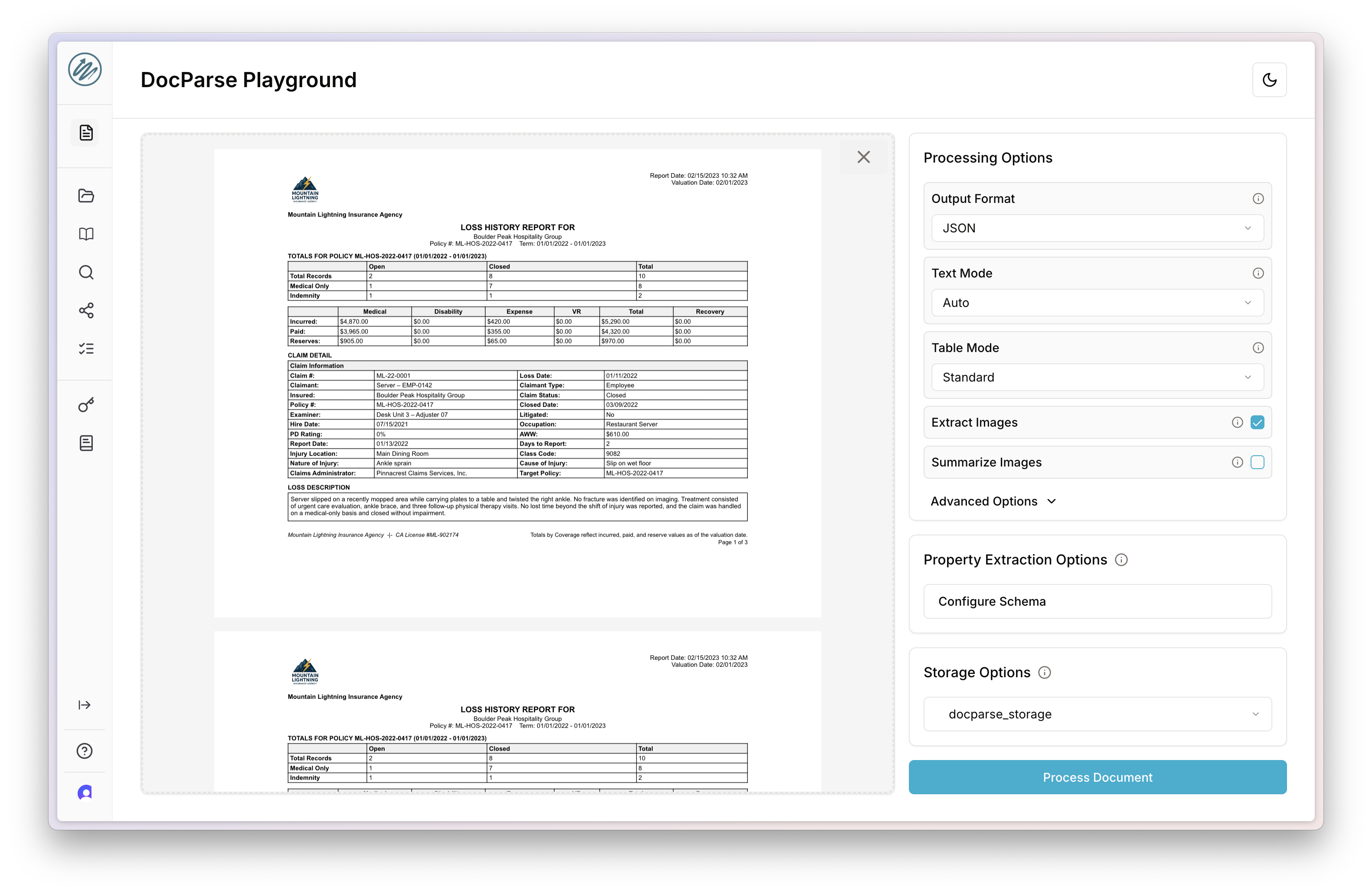The width and height of the screenshot is (1372, 894).
Task: Open the Table Mode Standard dropdown
Action: tap(1097, 378)
